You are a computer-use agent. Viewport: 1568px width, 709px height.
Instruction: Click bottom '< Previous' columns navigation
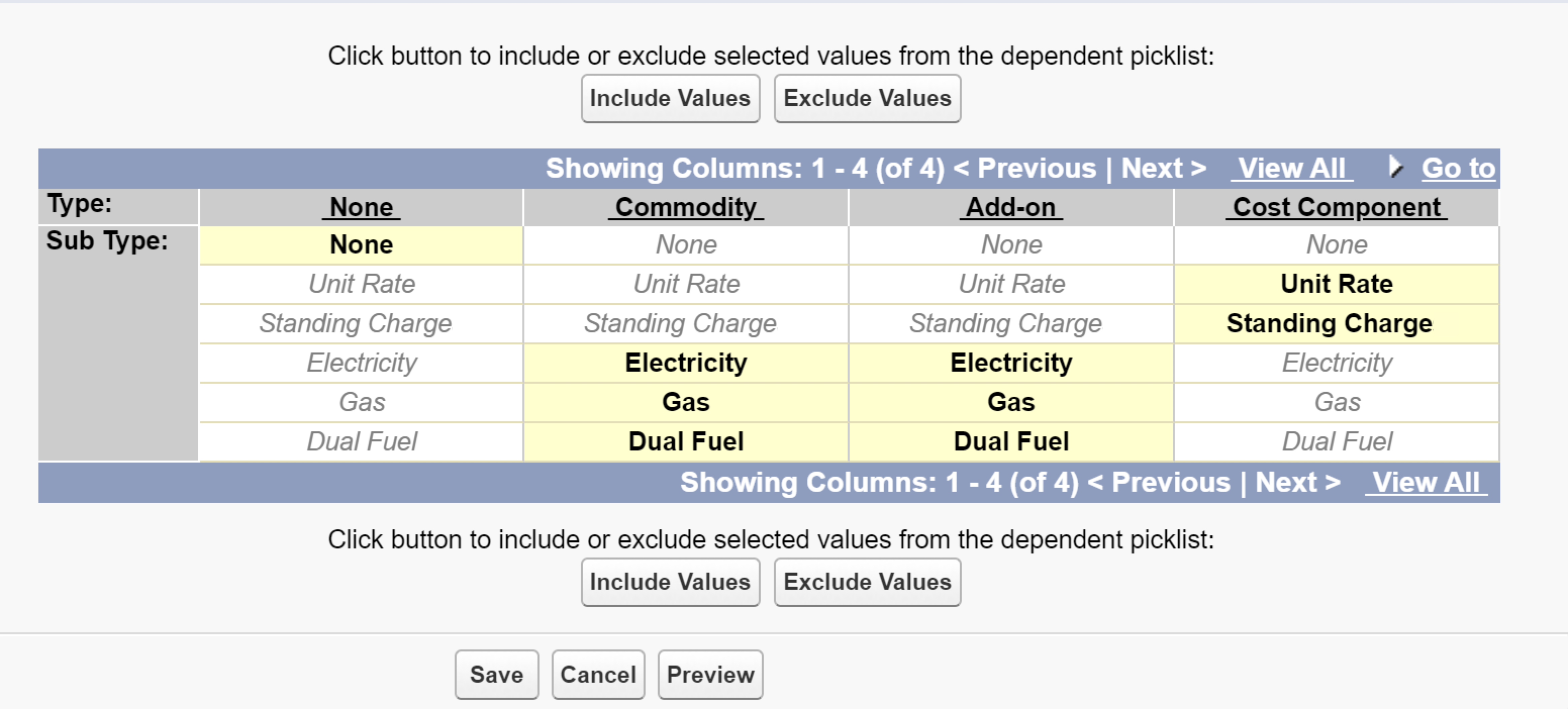click(x=1159, y=483)
